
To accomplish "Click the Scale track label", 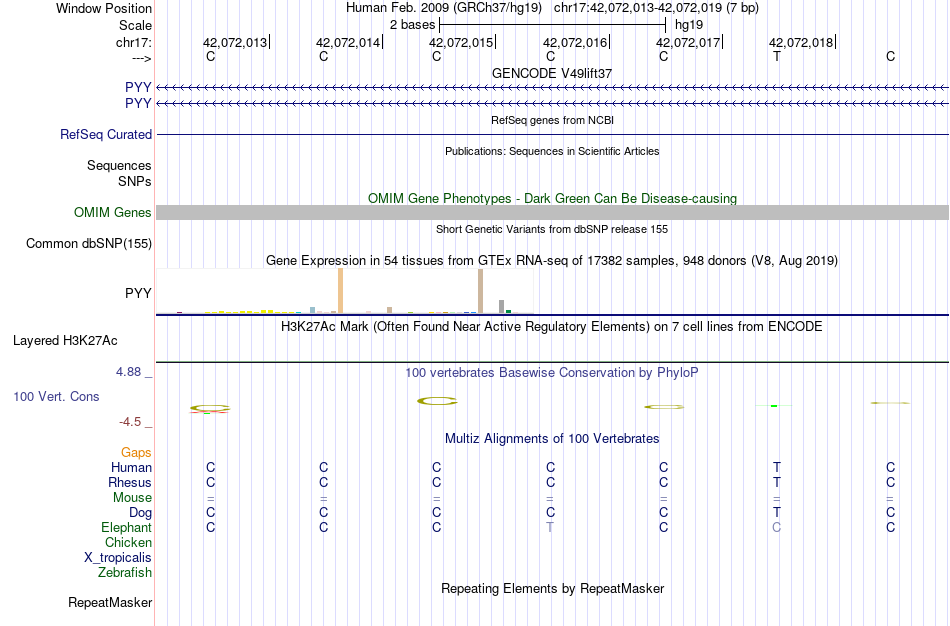I will point(135,25).
